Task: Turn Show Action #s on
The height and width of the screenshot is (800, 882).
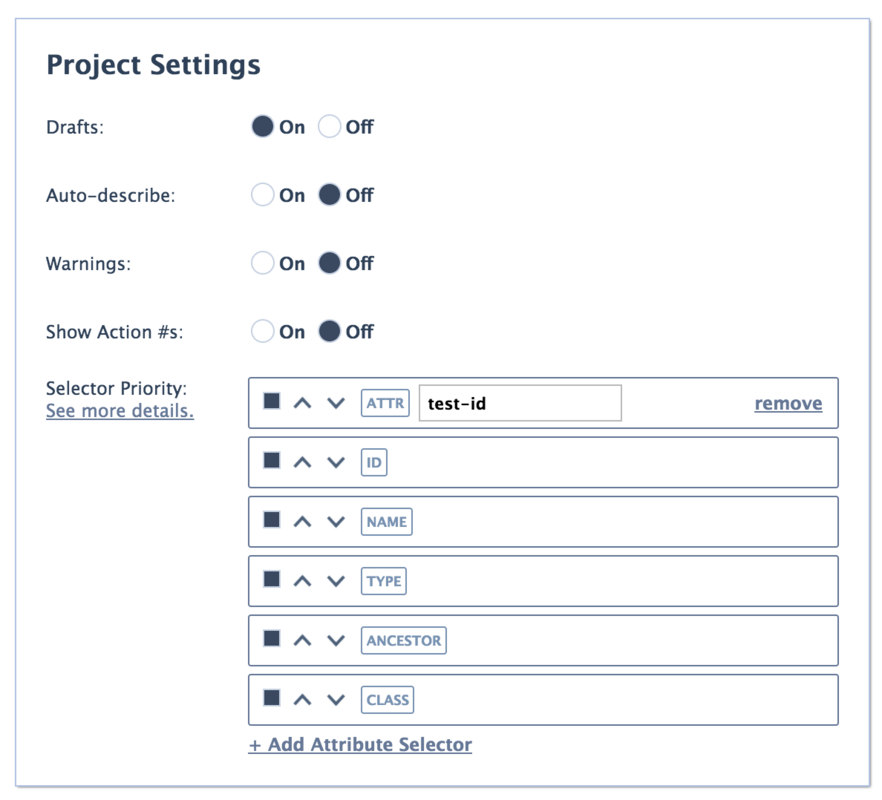Action: [262, 331]
